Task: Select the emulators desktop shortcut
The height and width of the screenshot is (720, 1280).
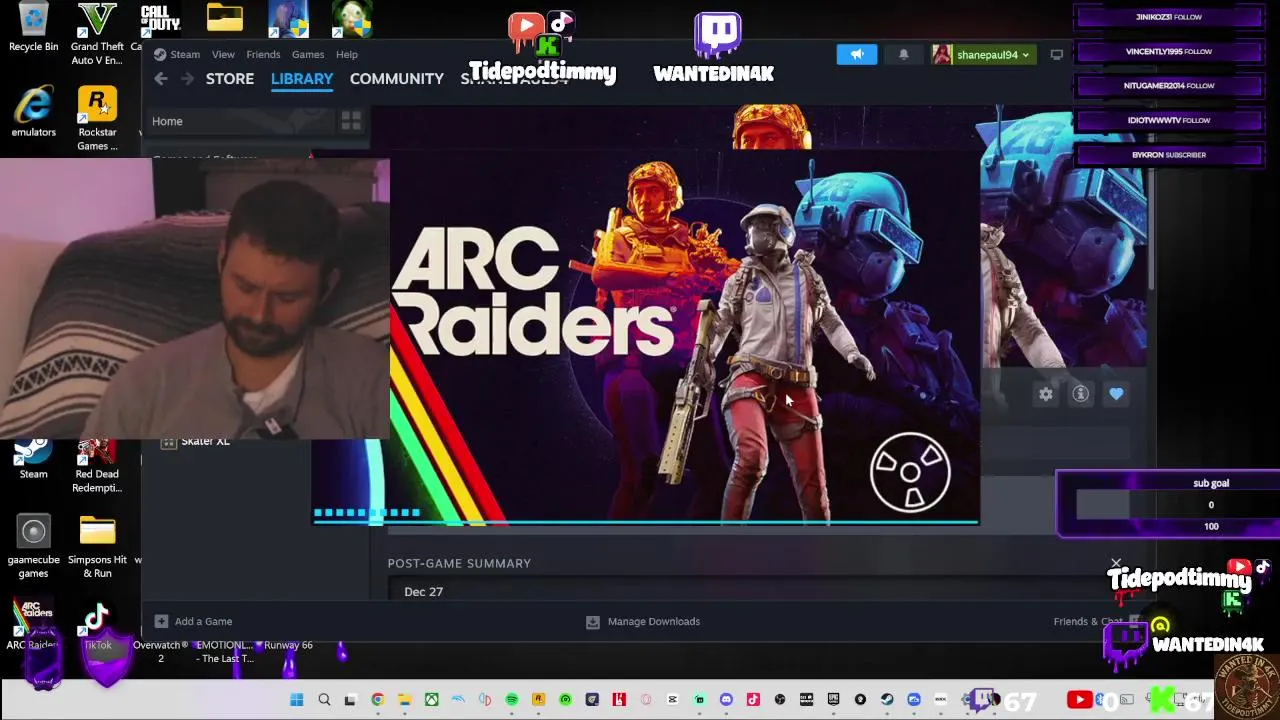Action: (33, 112)
